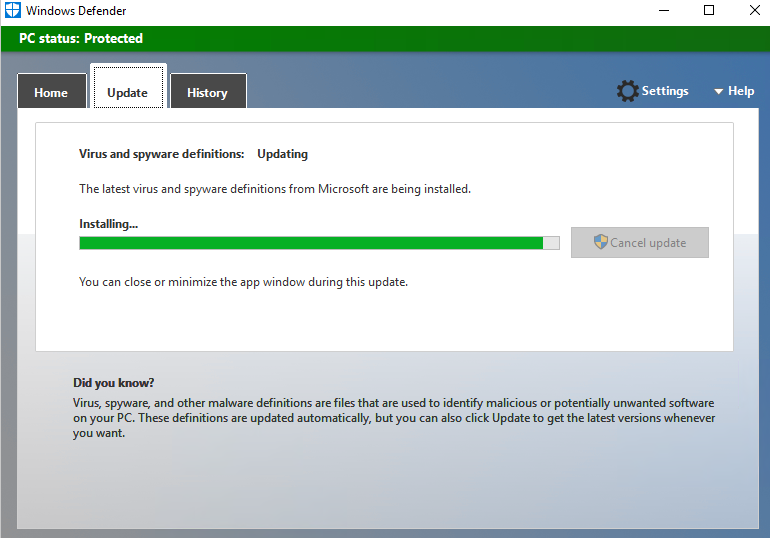Click the Cancel update button
This screenshot has height=538, width=770.
click(x=639, y=242)
